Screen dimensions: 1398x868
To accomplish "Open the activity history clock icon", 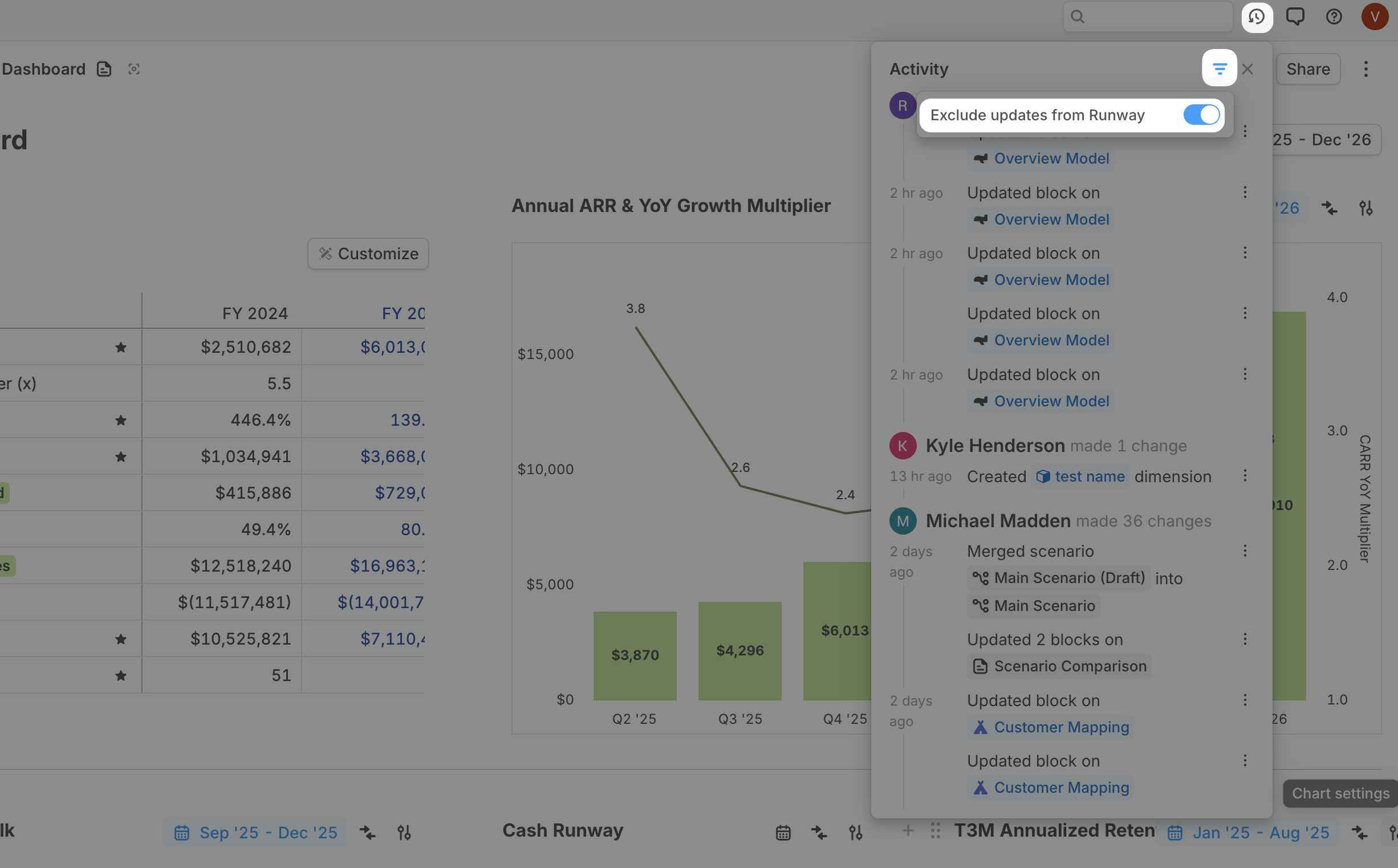I will click(1256, 17).
